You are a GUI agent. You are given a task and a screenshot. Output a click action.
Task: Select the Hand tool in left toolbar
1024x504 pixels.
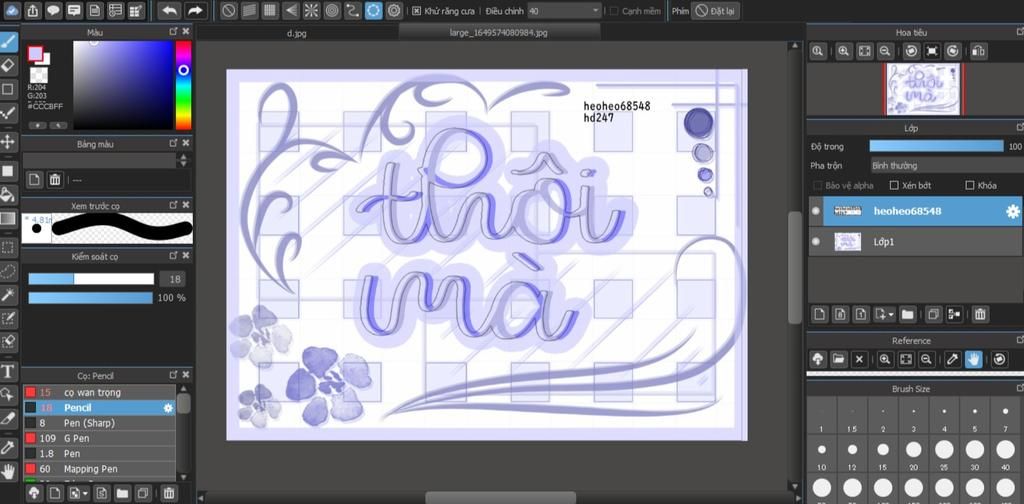click(x=8, y=471)
